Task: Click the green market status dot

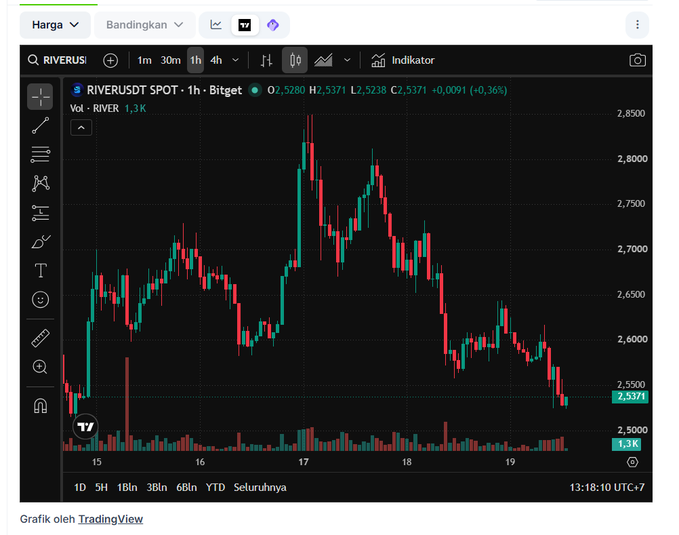Action: [x=255, y=90]
